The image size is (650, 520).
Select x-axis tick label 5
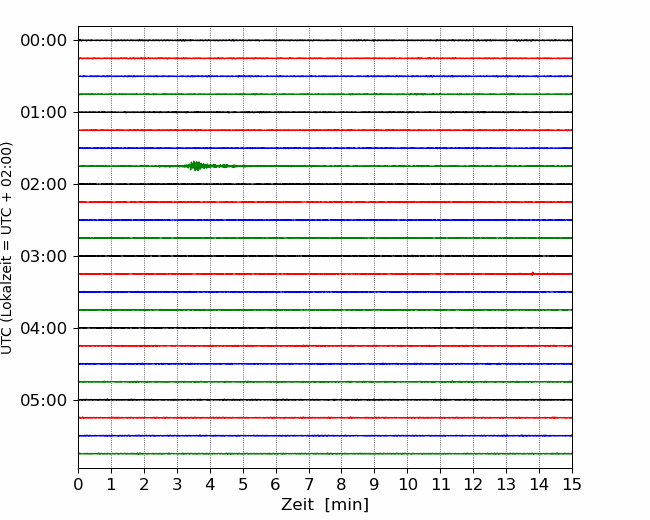click(243, 484)
